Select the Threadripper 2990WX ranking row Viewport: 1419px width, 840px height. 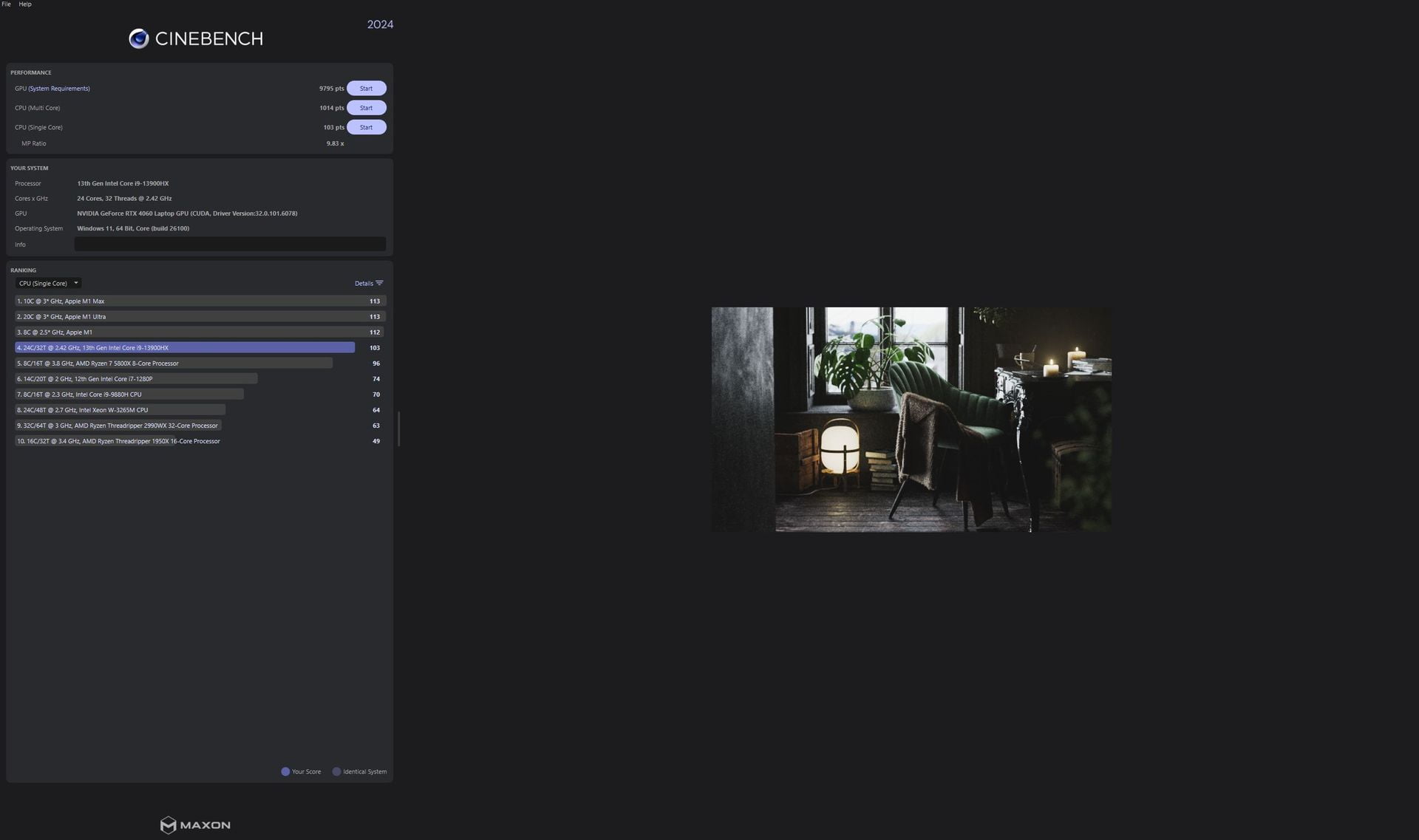[200, 425]
